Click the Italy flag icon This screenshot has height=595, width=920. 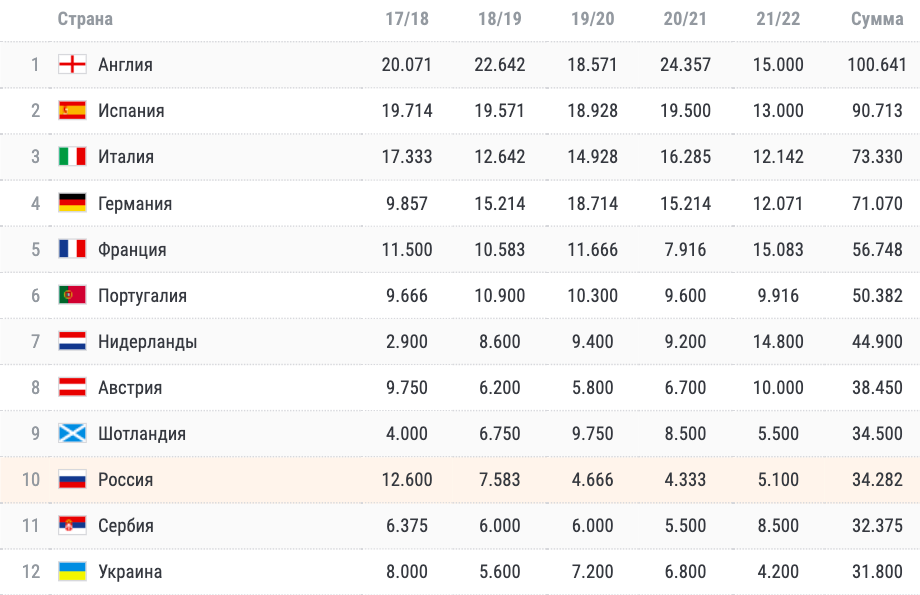[x=72, y=157]
